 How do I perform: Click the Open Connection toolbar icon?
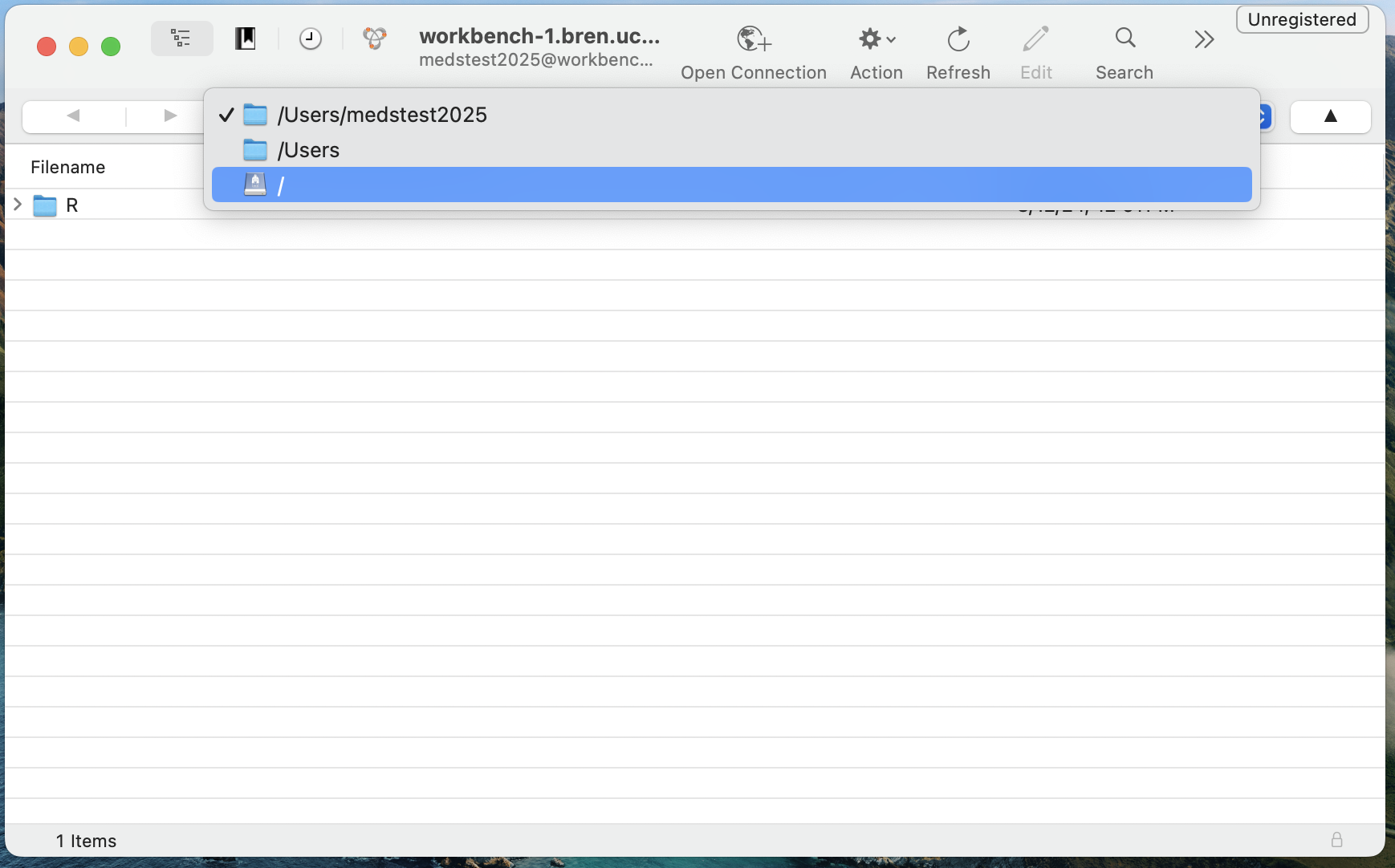point(754,39)
